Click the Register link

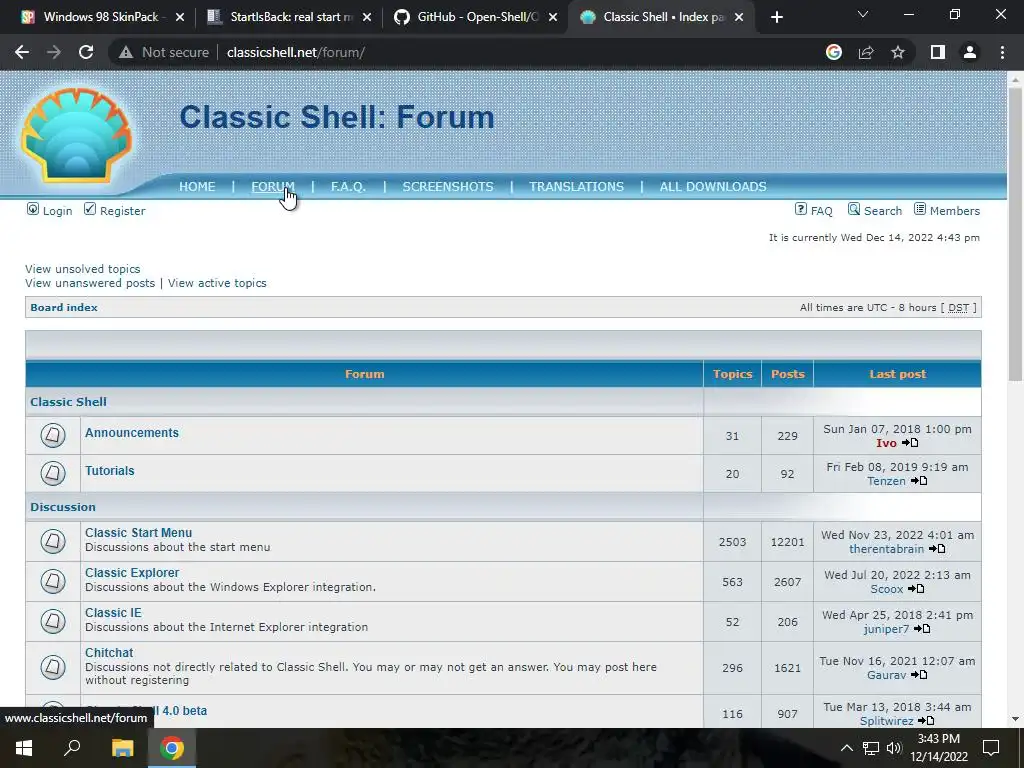(114, 210)
